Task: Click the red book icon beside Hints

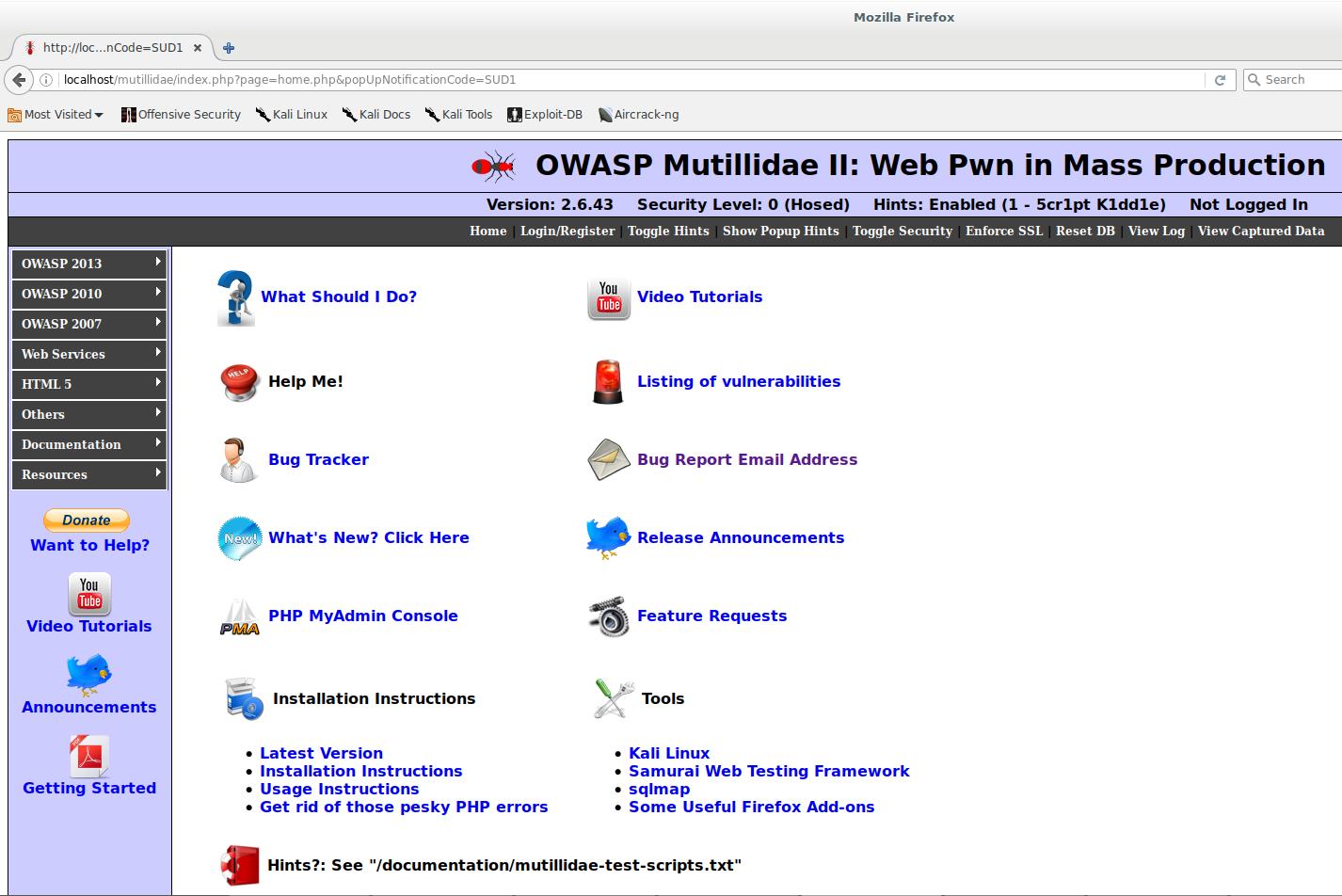Action: [239, 865]
